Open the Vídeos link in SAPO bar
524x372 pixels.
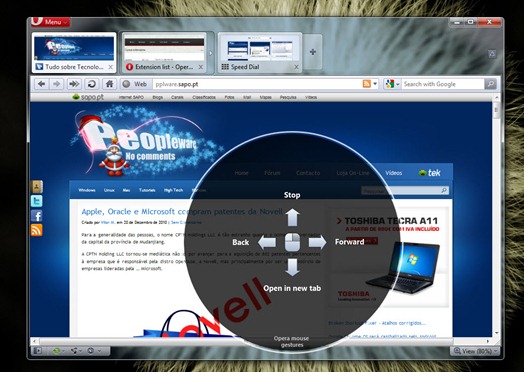click(x=311, y=97)
